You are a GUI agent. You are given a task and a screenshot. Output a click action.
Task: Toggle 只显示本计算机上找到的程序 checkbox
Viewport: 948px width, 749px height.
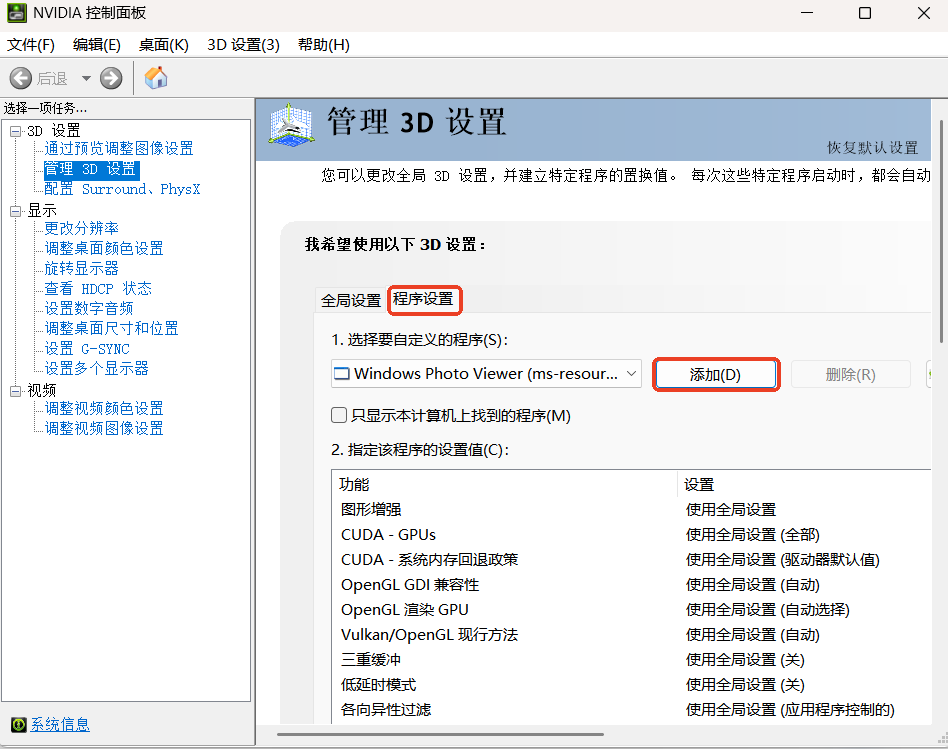(x=340, y=415)
